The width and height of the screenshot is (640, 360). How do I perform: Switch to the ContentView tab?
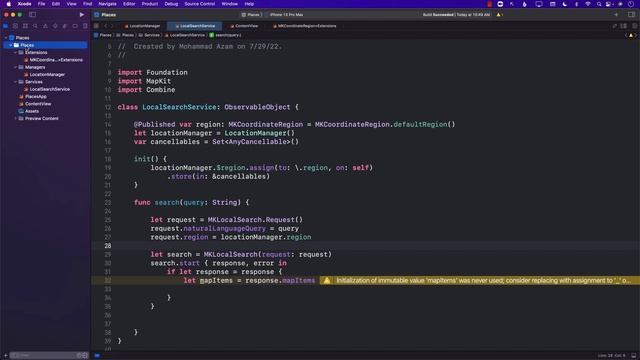click(x=244, y=26)
